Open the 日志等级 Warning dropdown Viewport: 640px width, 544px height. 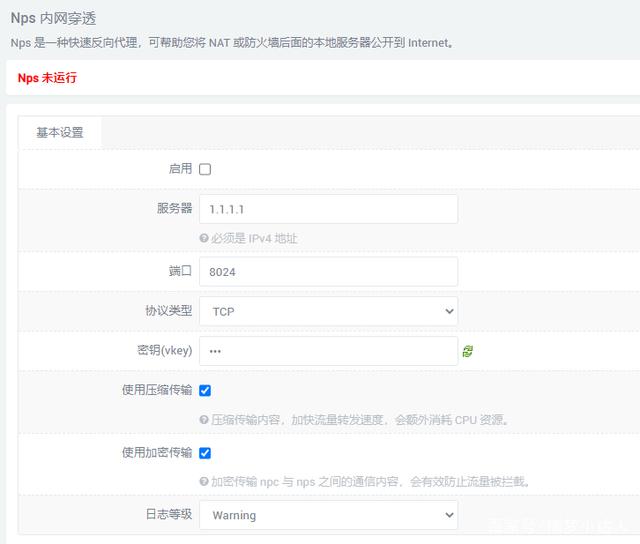tap(329, 515)
